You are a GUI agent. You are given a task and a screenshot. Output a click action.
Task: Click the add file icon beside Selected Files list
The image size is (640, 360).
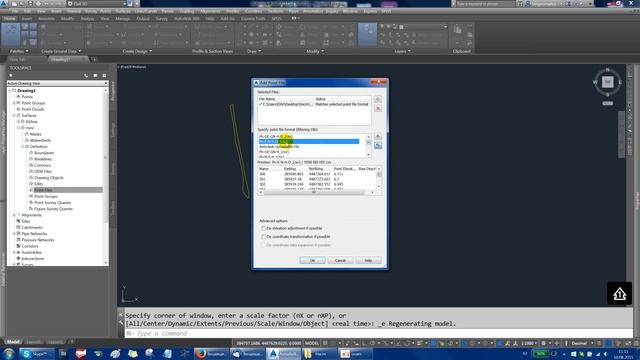point(378,100)
